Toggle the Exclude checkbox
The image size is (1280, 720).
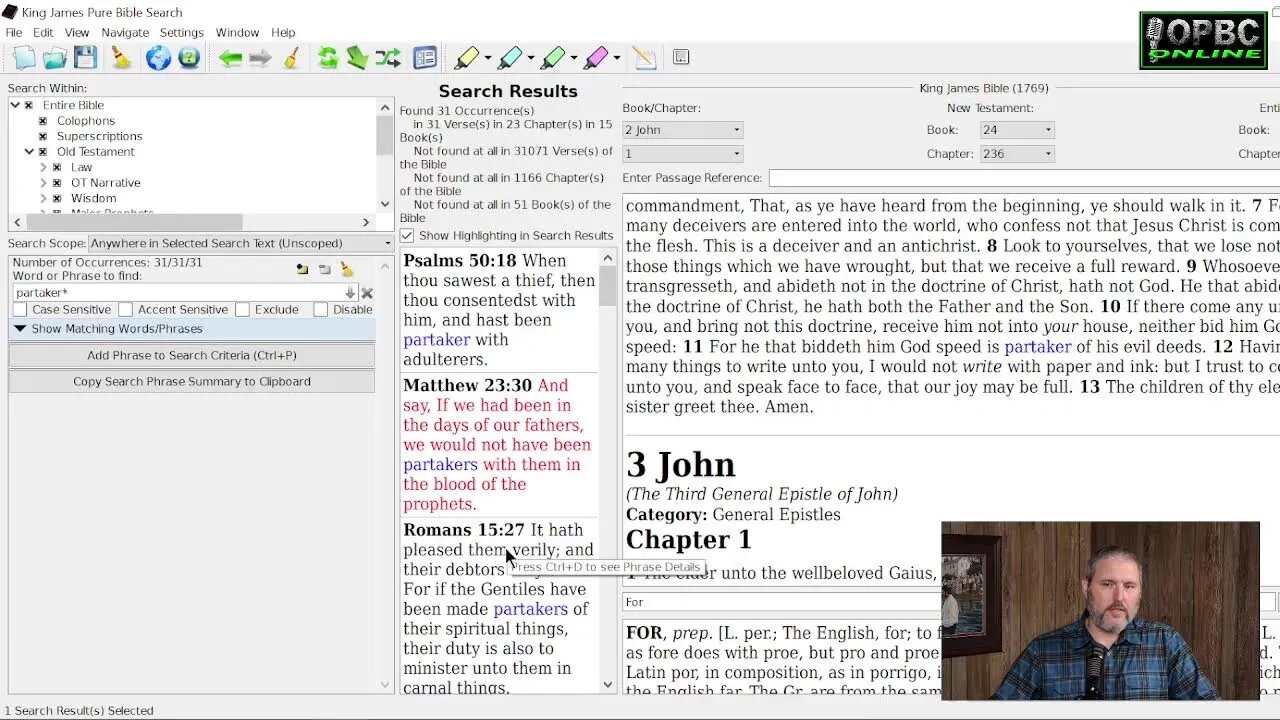(242, 310)
